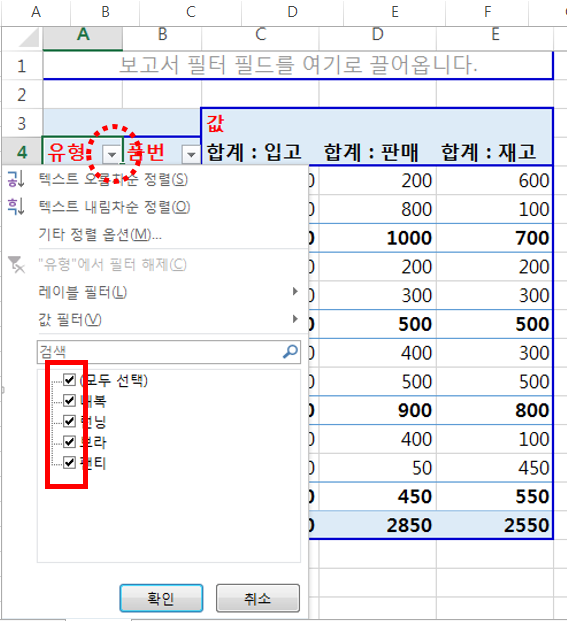Viewport: 567px width, 621px height.
Task: Select row header 3
Action: point(22,123)
